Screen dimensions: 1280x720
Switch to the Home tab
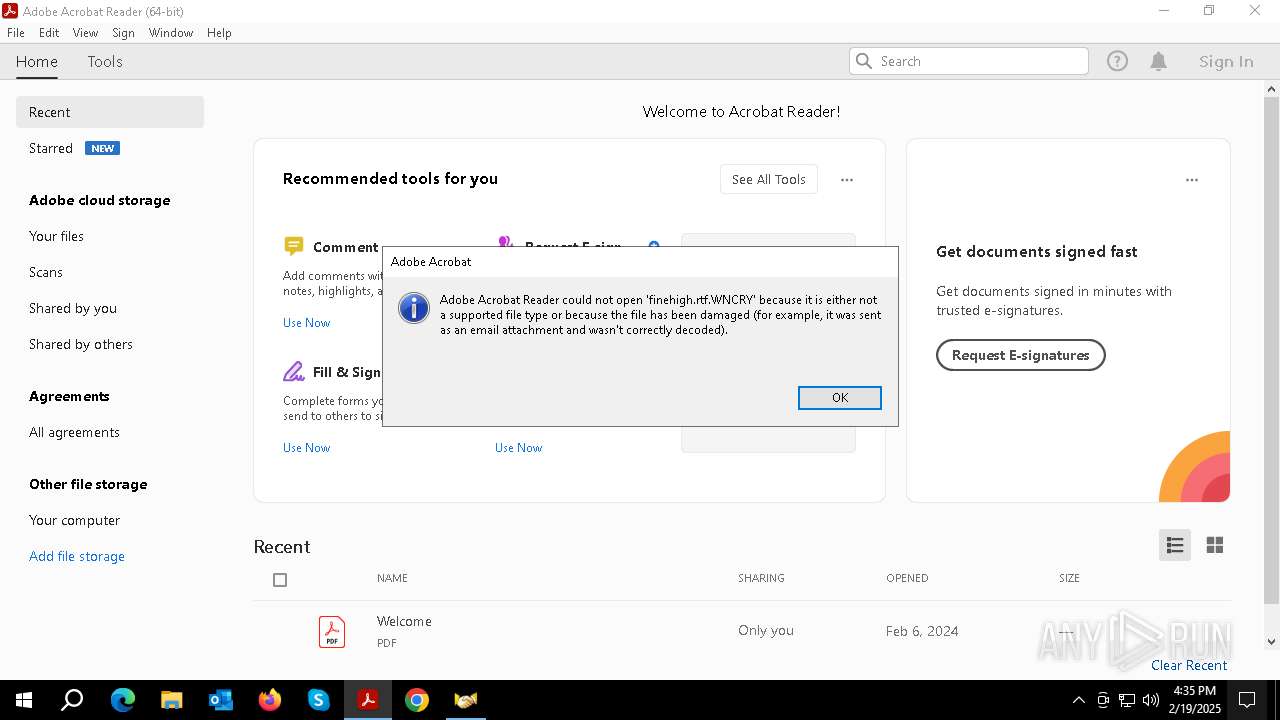tap(37, 62)
